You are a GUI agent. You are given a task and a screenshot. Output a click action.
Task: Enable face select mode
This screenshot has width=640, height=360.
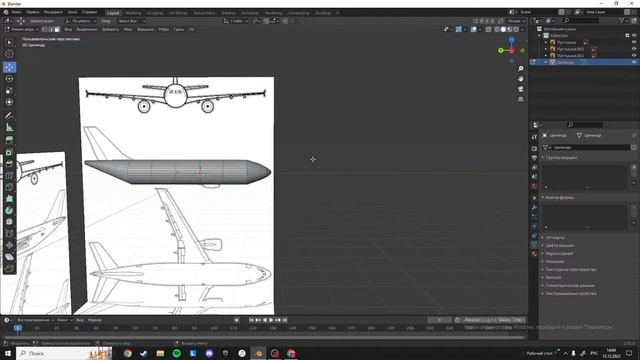click(57, 29)
